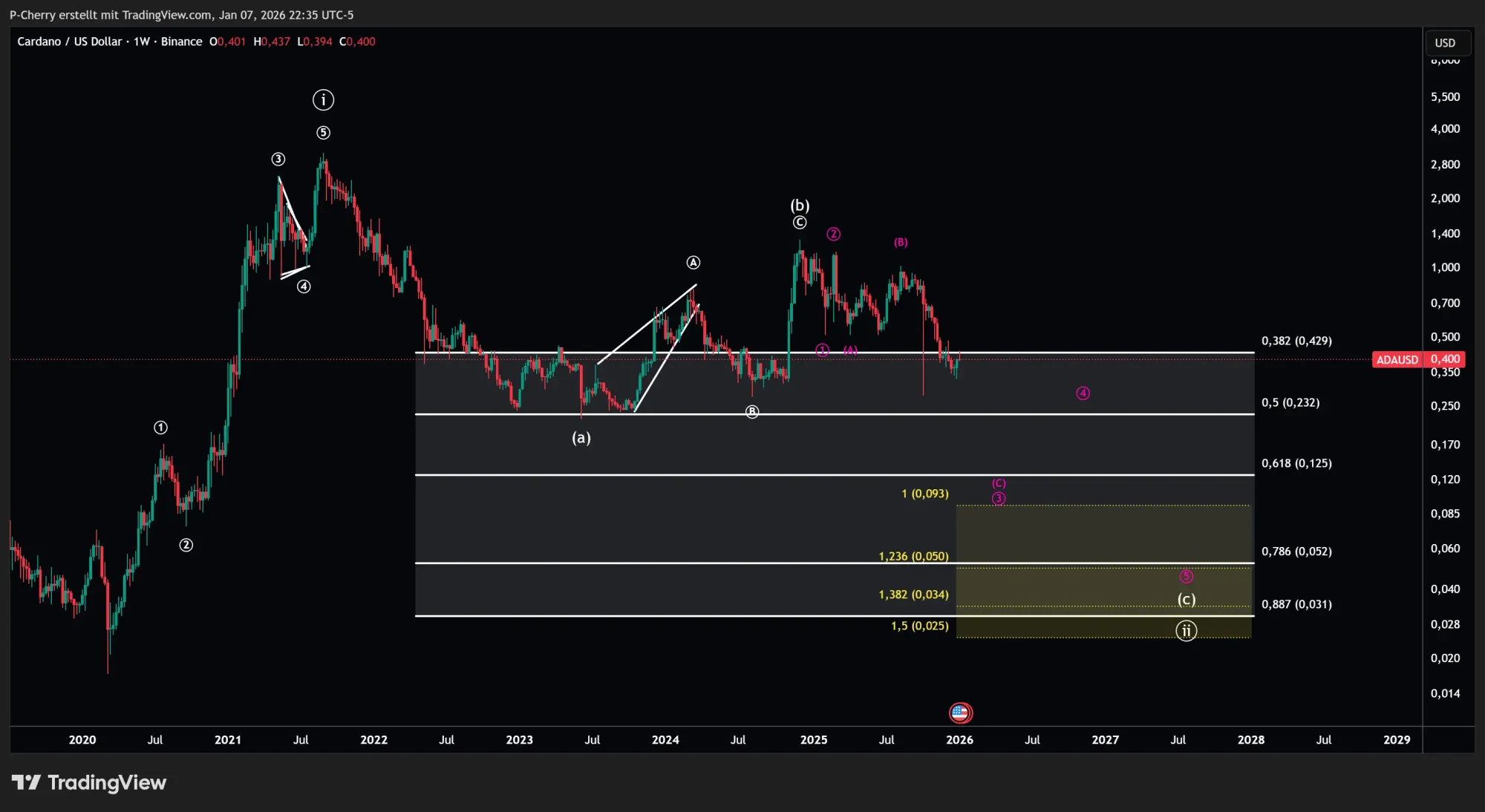Viewport: 1485px width, 812px height.
Task: Click the (b) wave annotation above Ⓒ
Action: [x=800, y=205]
